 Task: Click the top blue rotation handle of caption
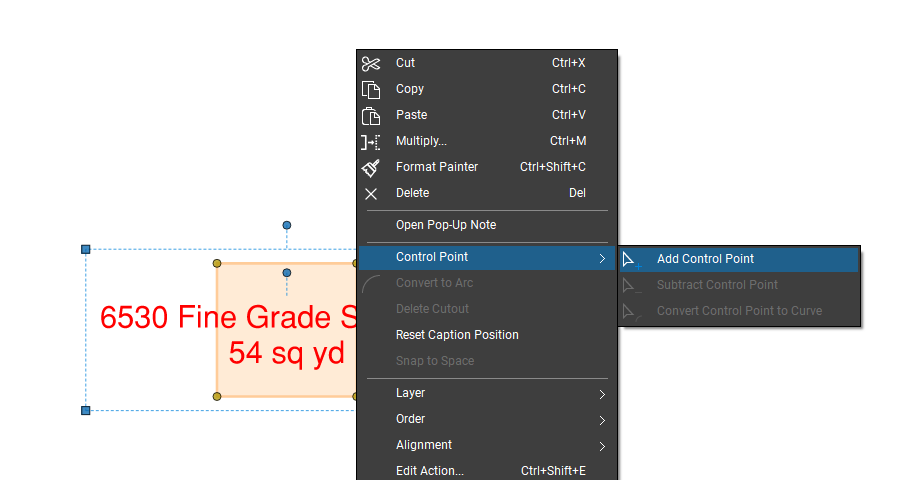coord(287,225)
